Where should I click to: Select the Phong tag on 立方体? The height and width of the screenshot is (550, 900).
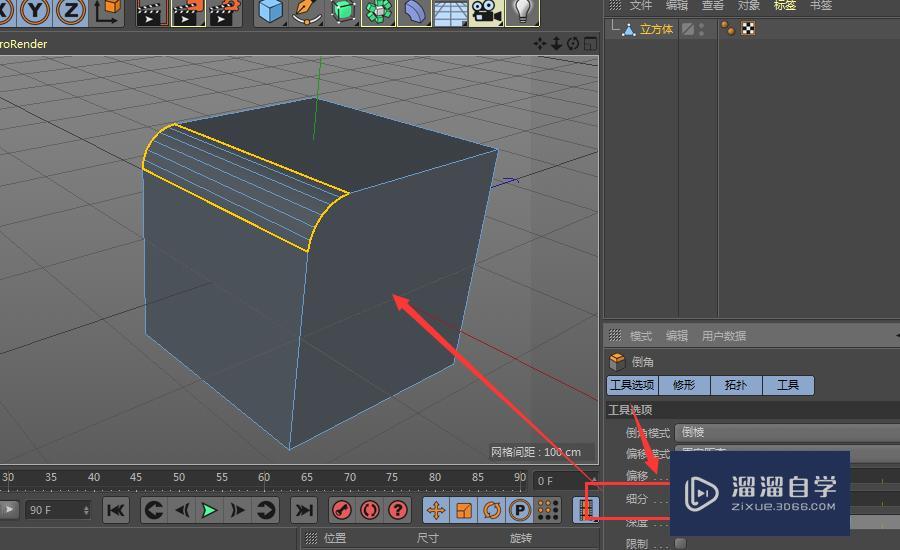(x=728, y=28)
